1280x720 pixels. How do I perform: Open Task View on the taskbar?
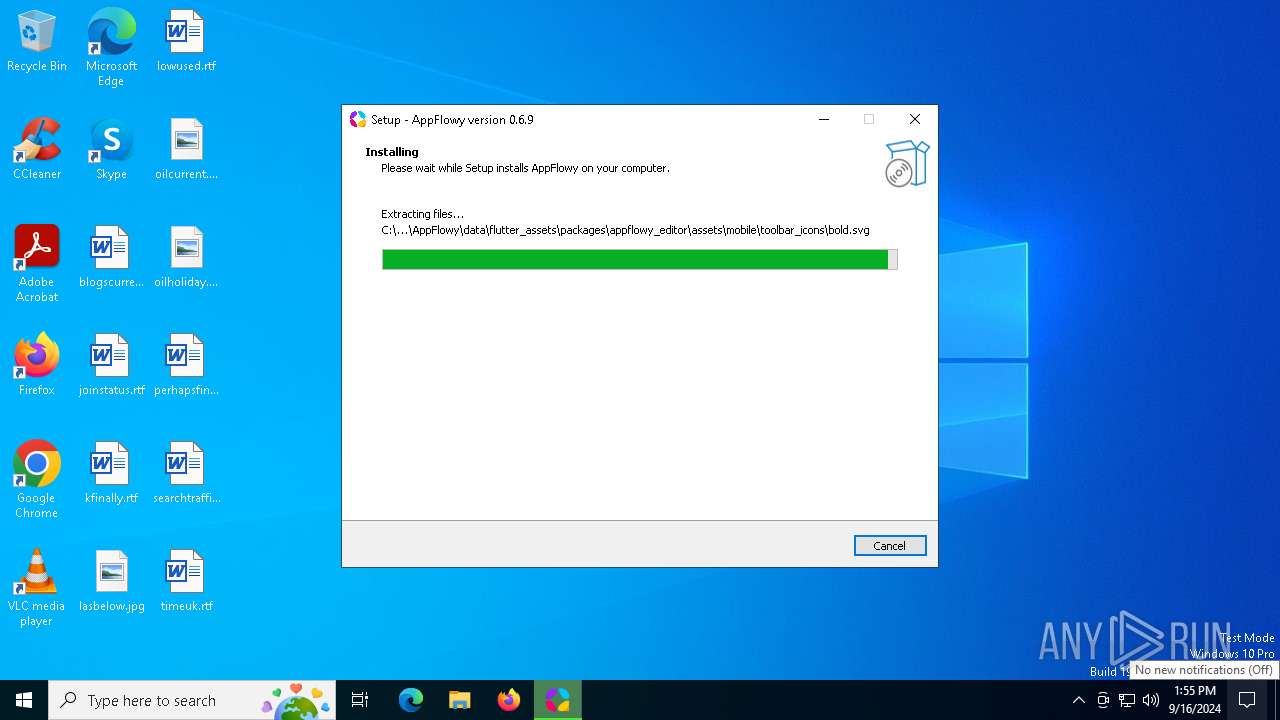360,700
